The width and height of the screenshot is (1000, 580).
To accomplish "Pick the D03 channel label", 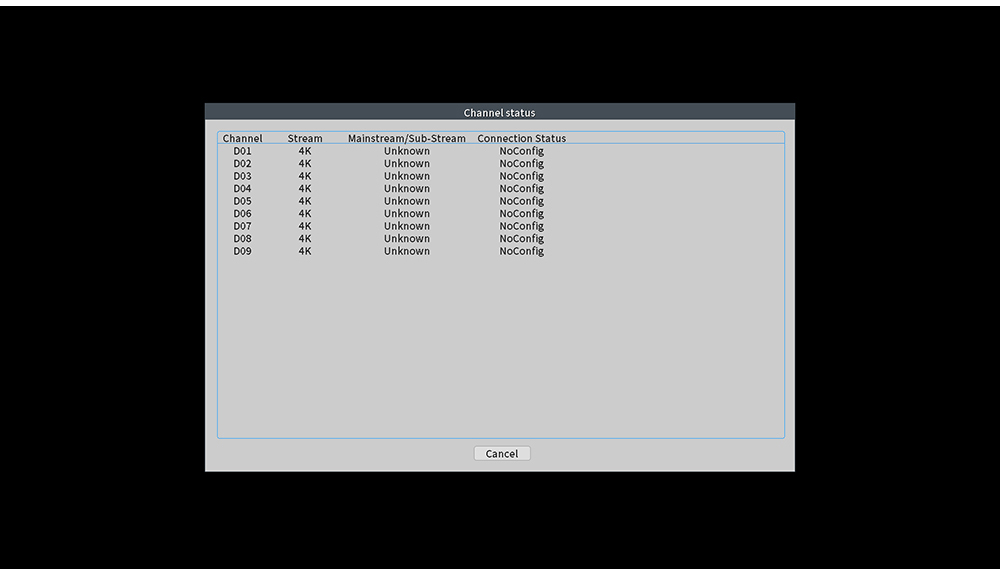I will click(x=243, y=176).
